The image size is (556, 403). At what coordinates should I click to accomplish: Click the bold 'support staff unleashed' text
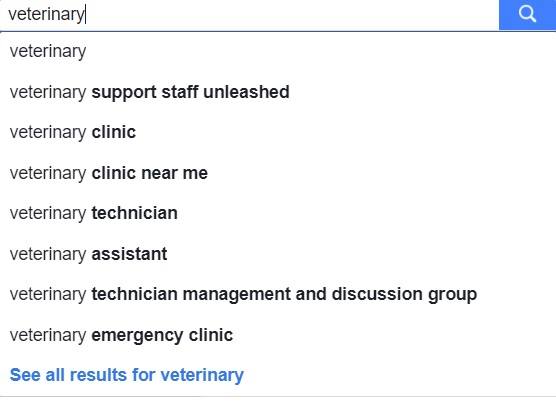pyautogui.click(x=190, y=93)
